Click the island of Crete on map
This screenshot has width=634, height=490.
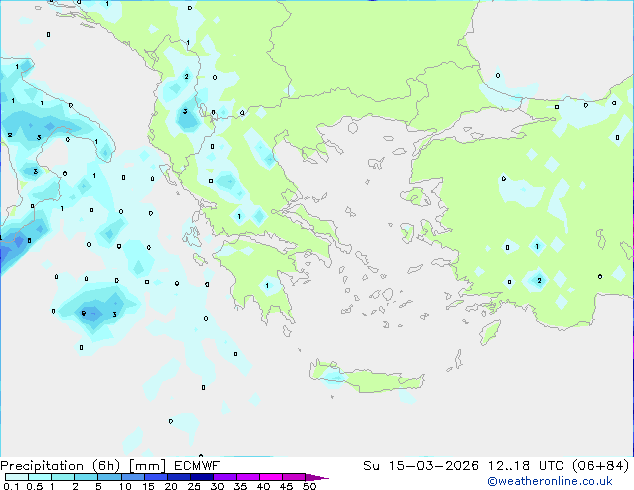pyautogui.click(x=368, y=379)
